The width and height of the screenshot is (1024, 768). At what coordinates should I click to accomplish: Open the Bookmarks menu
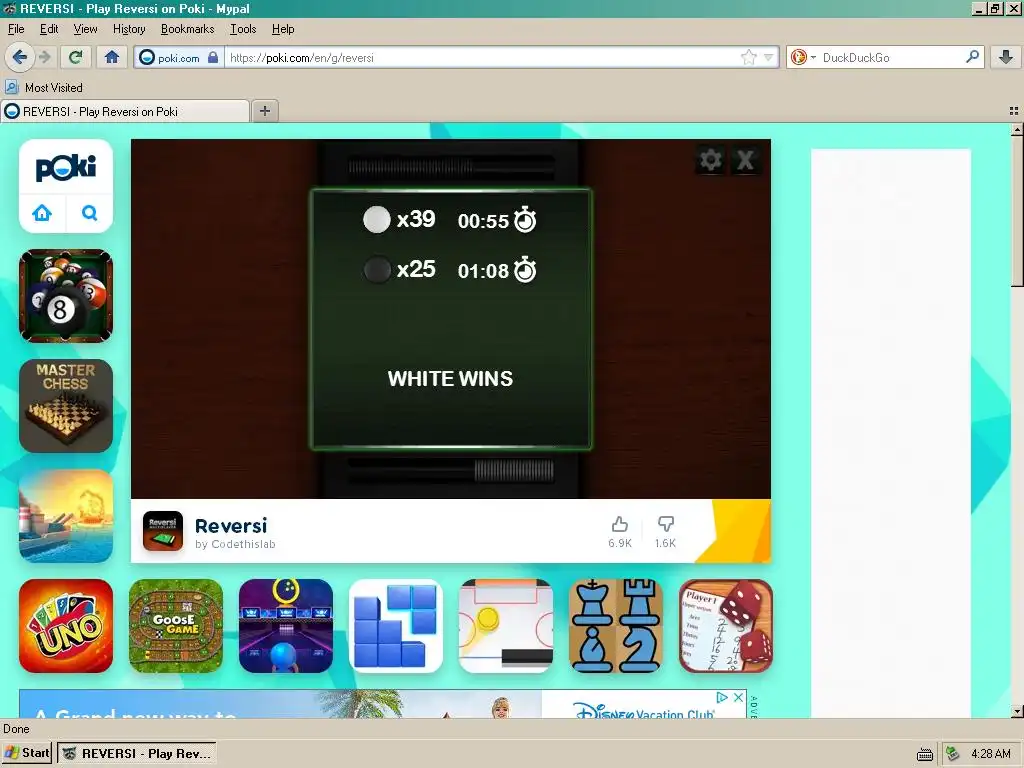(187, 29)
